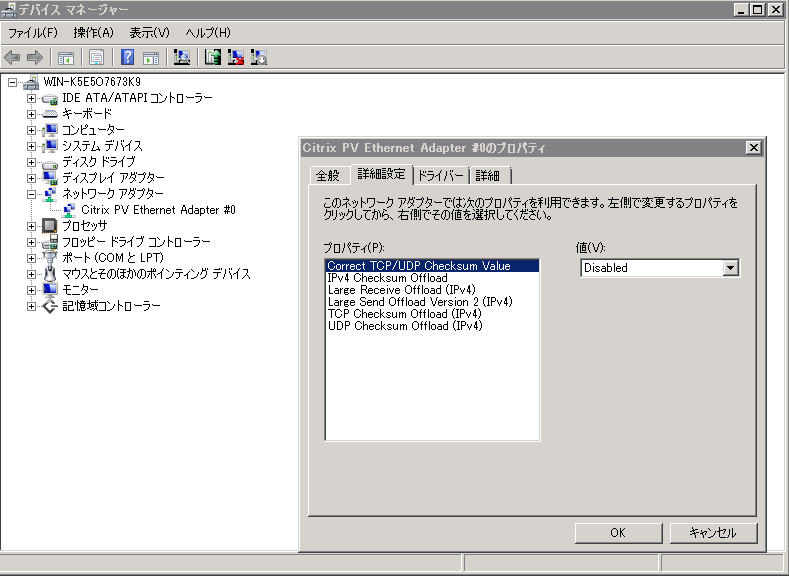
Task: Expand the キーボード node
Action: [x=31, y=114]
